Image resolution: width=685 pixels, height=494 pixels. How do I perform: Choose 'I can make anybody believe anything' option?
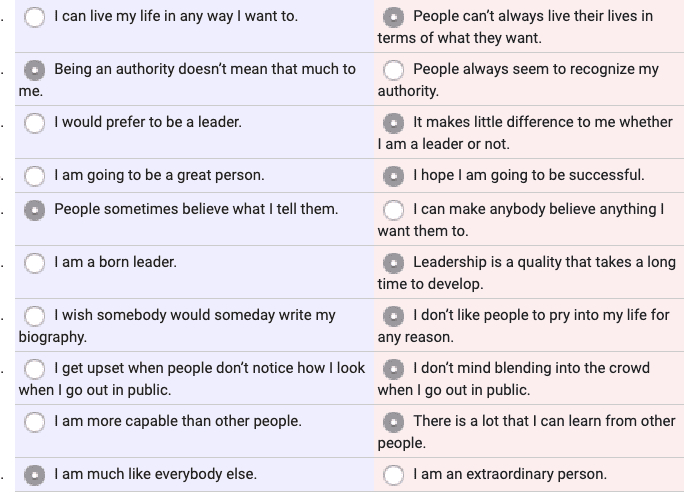[393, 210]
